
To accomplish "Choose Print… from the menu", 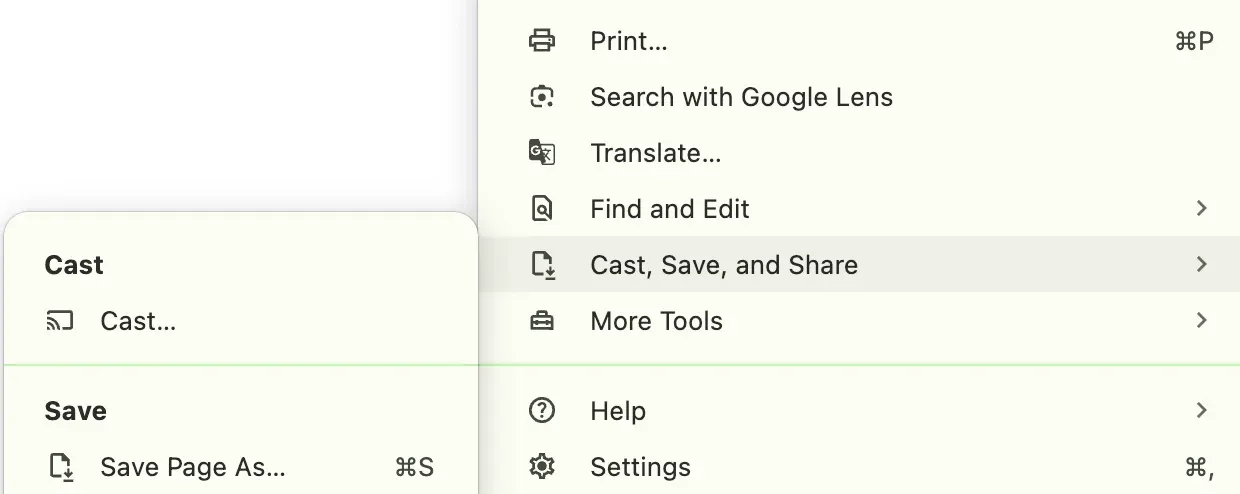I will point(859,41).
